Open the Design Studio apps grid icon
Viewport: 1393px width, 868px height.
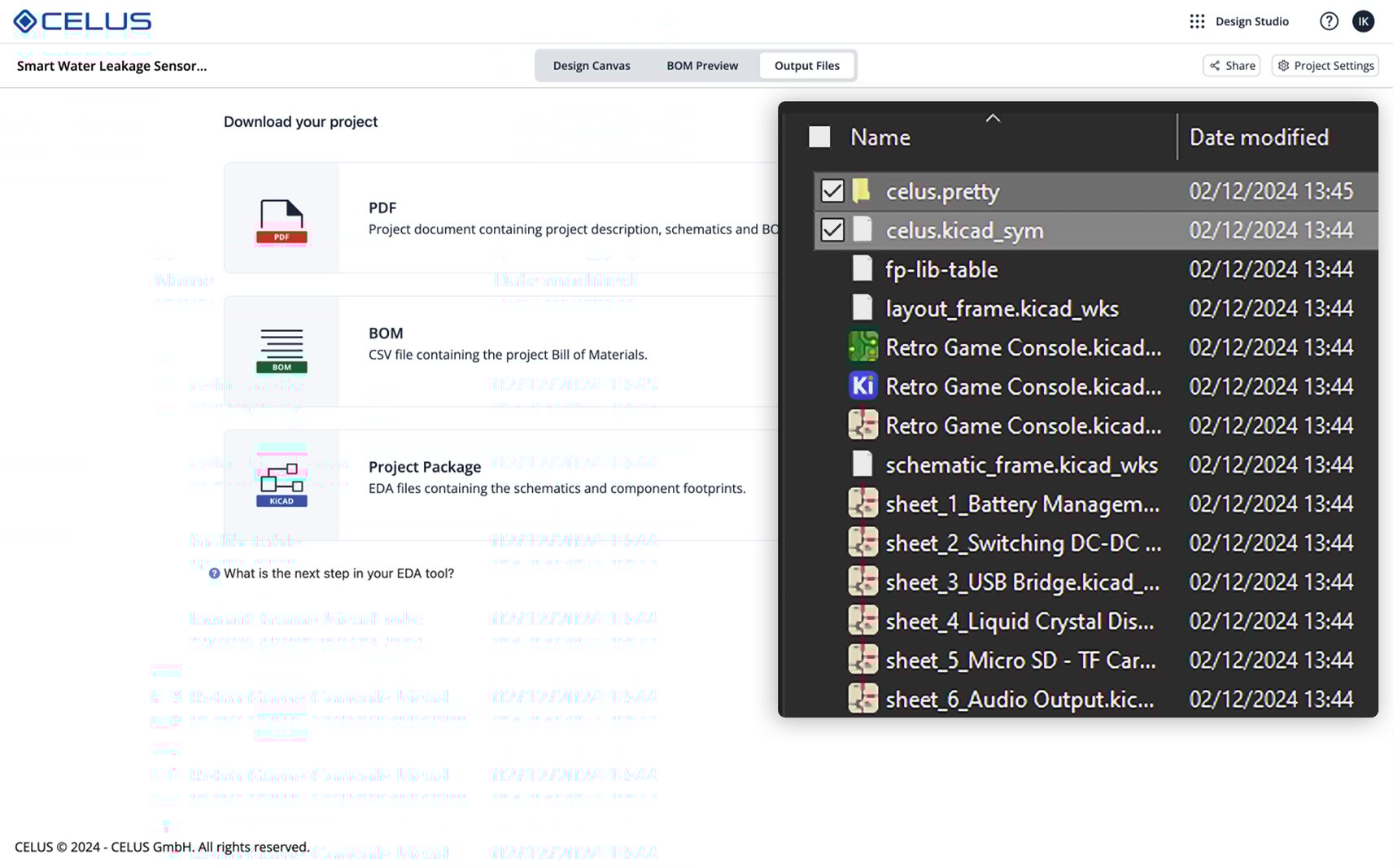coord(1196,20)
